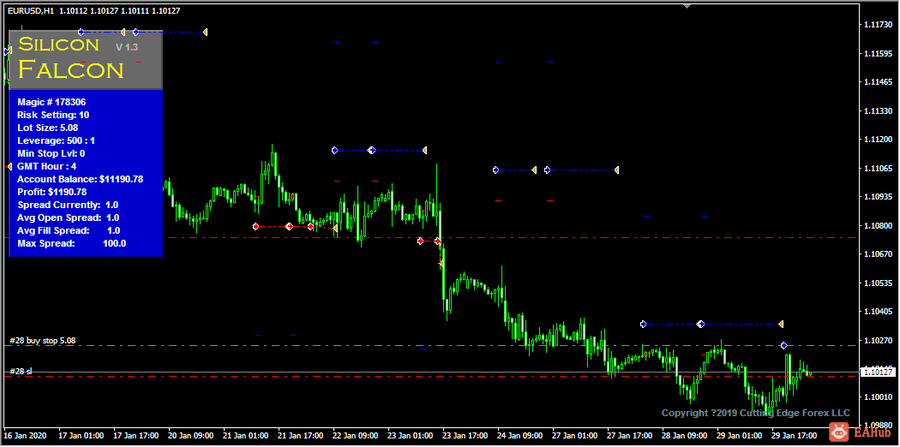
Task: Click the GMT Hour : 4 line
Action: (47, 166)
